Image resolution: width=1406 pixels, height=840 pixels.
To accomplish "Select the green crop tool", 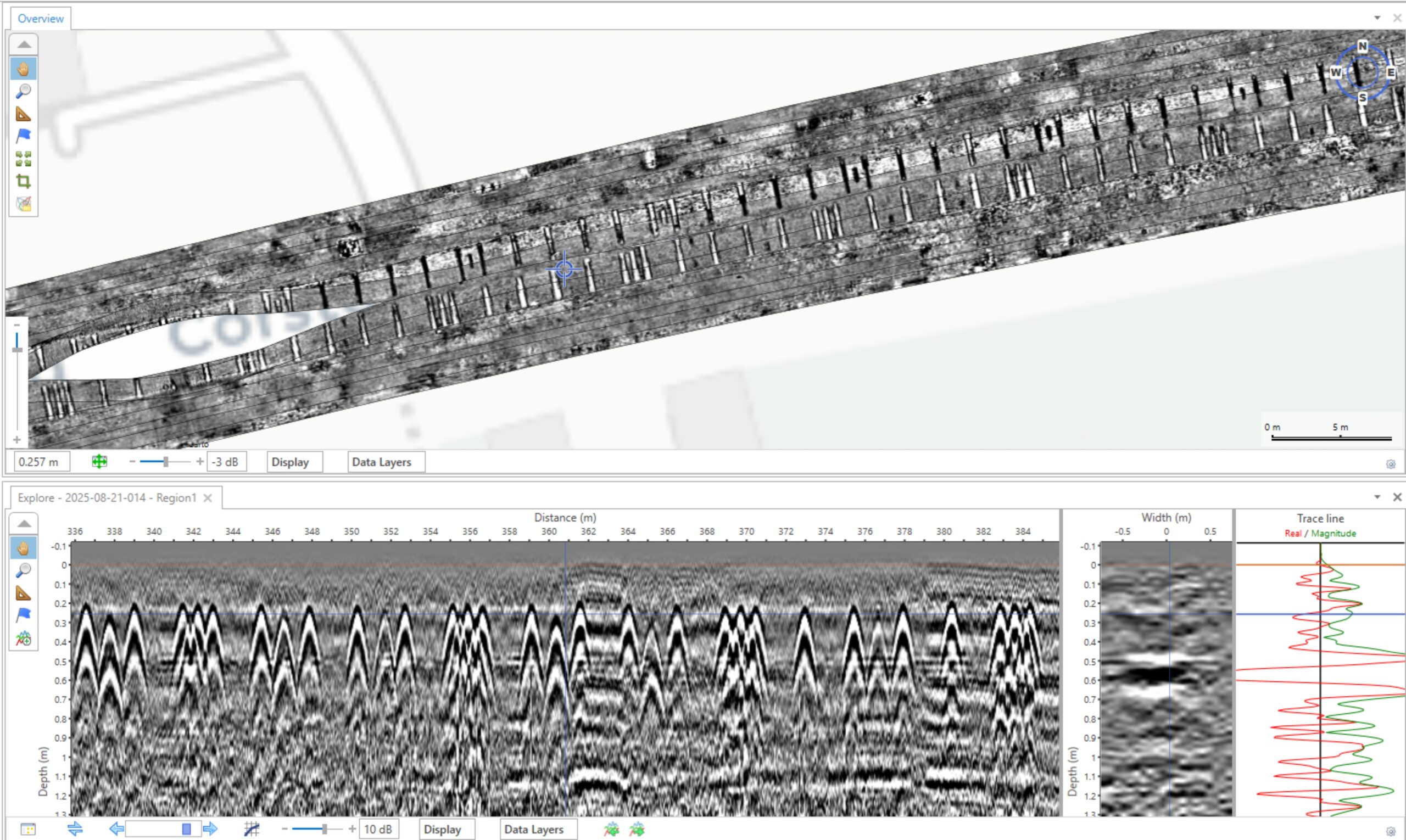I will [x=23, y=181].
